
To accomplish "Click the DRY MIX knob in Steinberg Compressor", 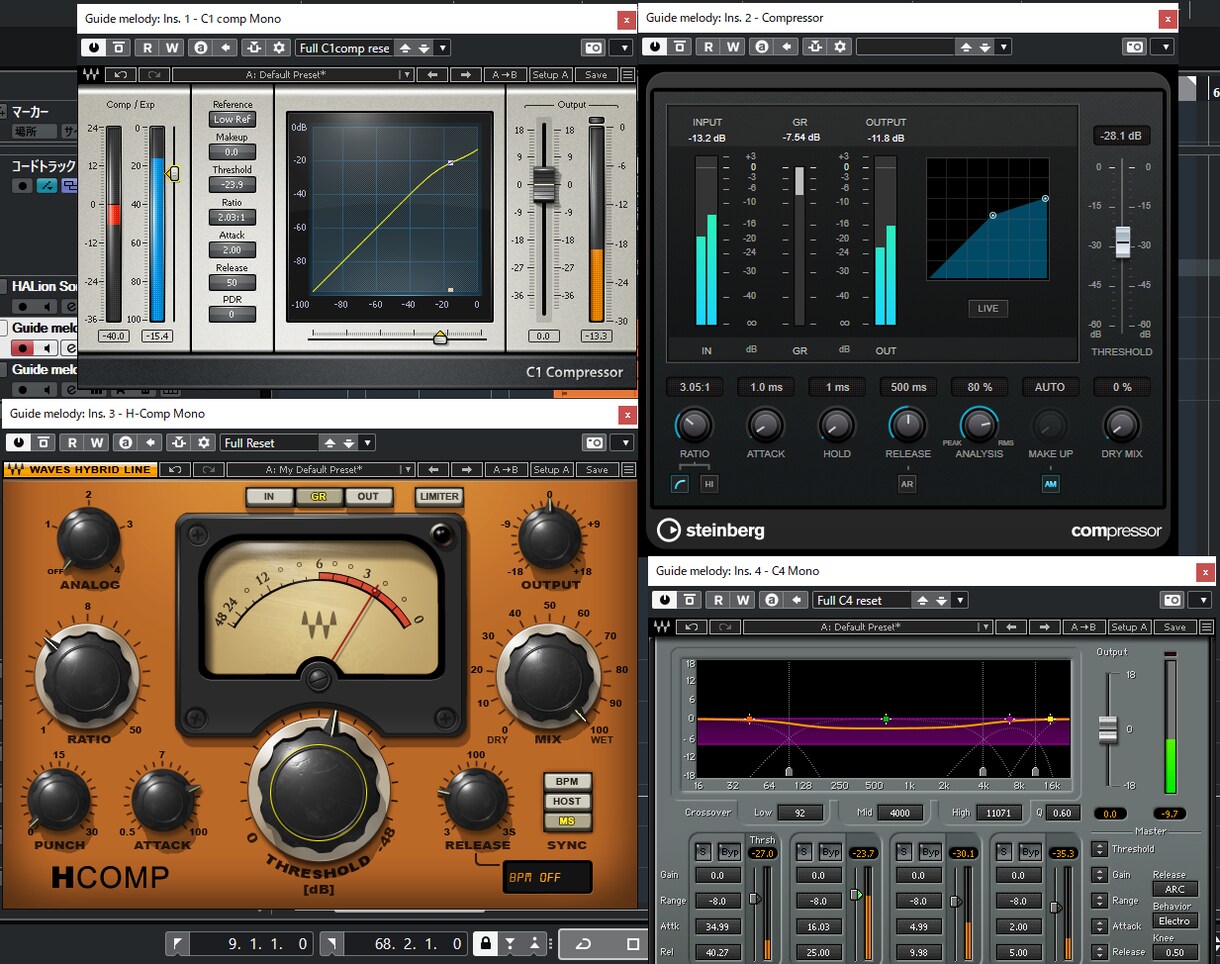I will click(1121, 425).
